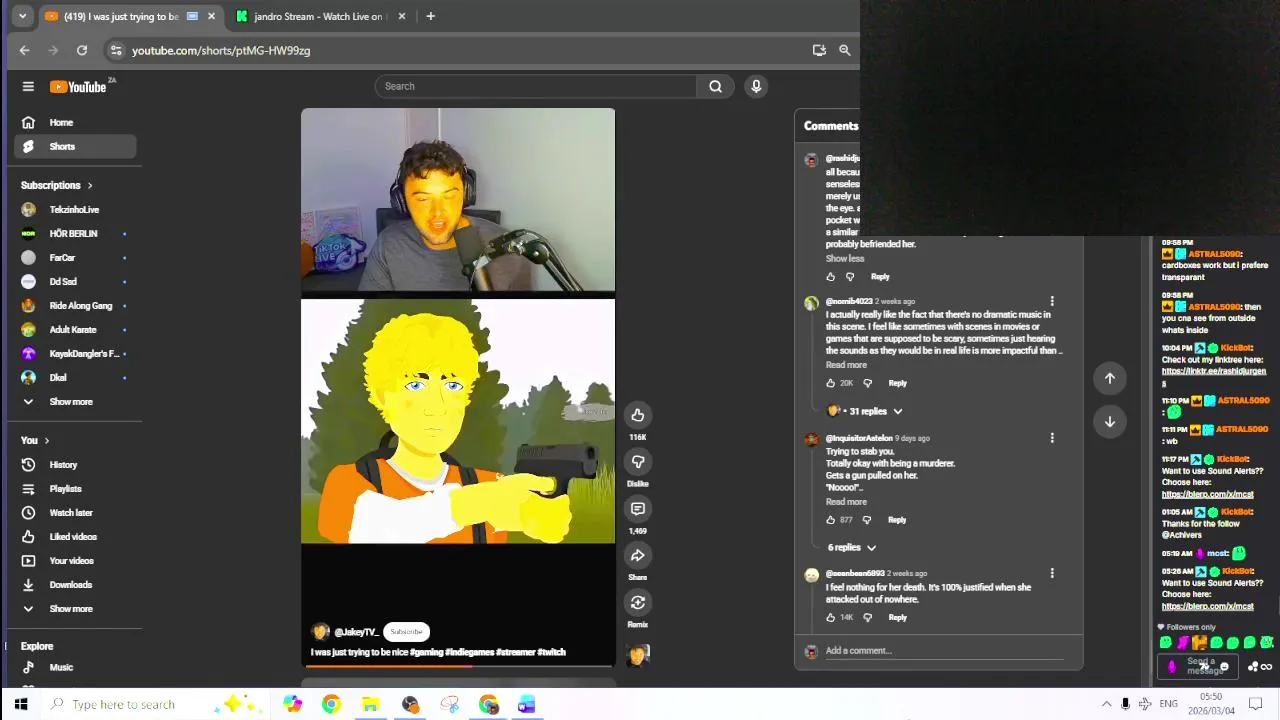The image size is (1280, 720).
Task: Click the browser address bar URL
Action: pyautogui.click(x=221, y=50)
